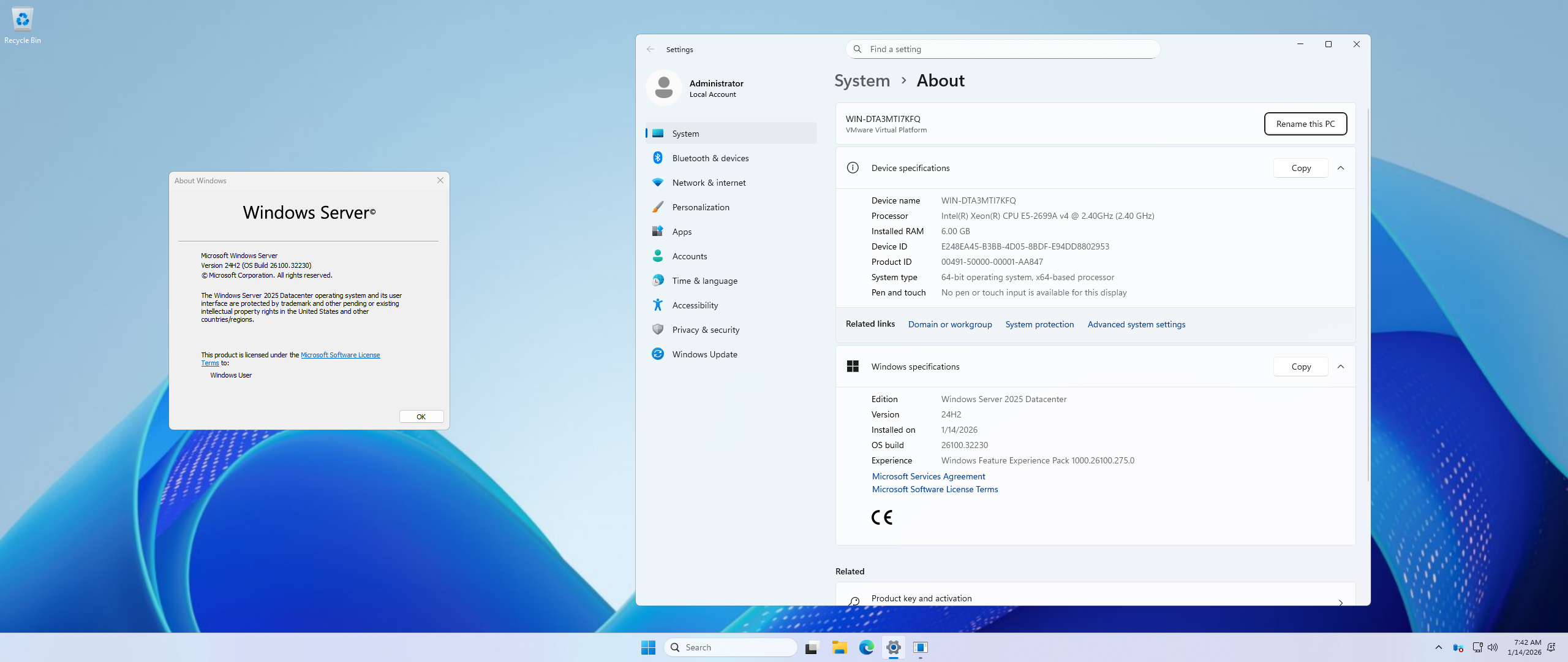Select Apps in the settings sidebar

click(682, 232)
